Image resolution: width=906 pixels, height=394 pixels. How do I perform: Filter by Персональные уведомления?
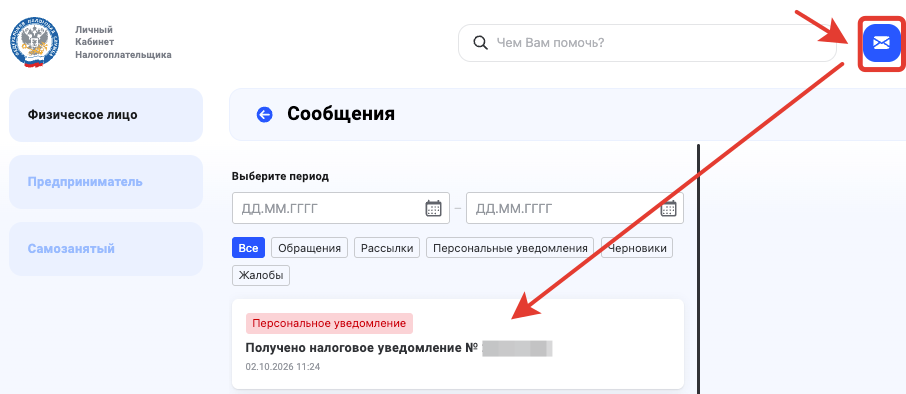tap(510, 248)
